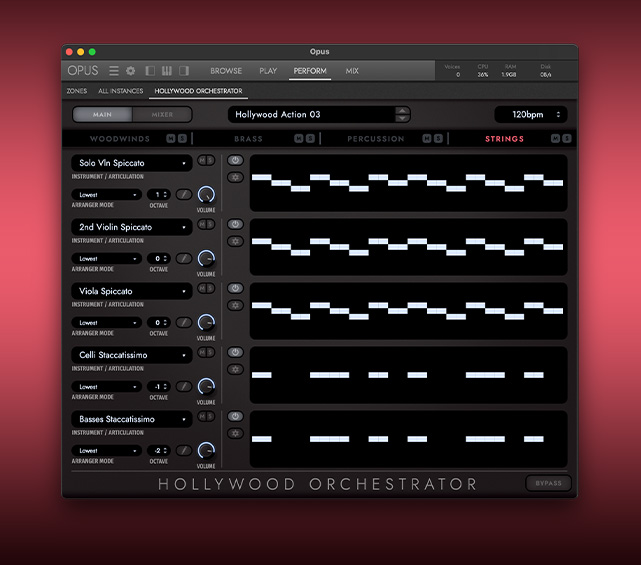The image size is (641, 565).
Task: Mute the Solo Vln Spiccato track
Action: pyautogui.click(x=202, y=160)
